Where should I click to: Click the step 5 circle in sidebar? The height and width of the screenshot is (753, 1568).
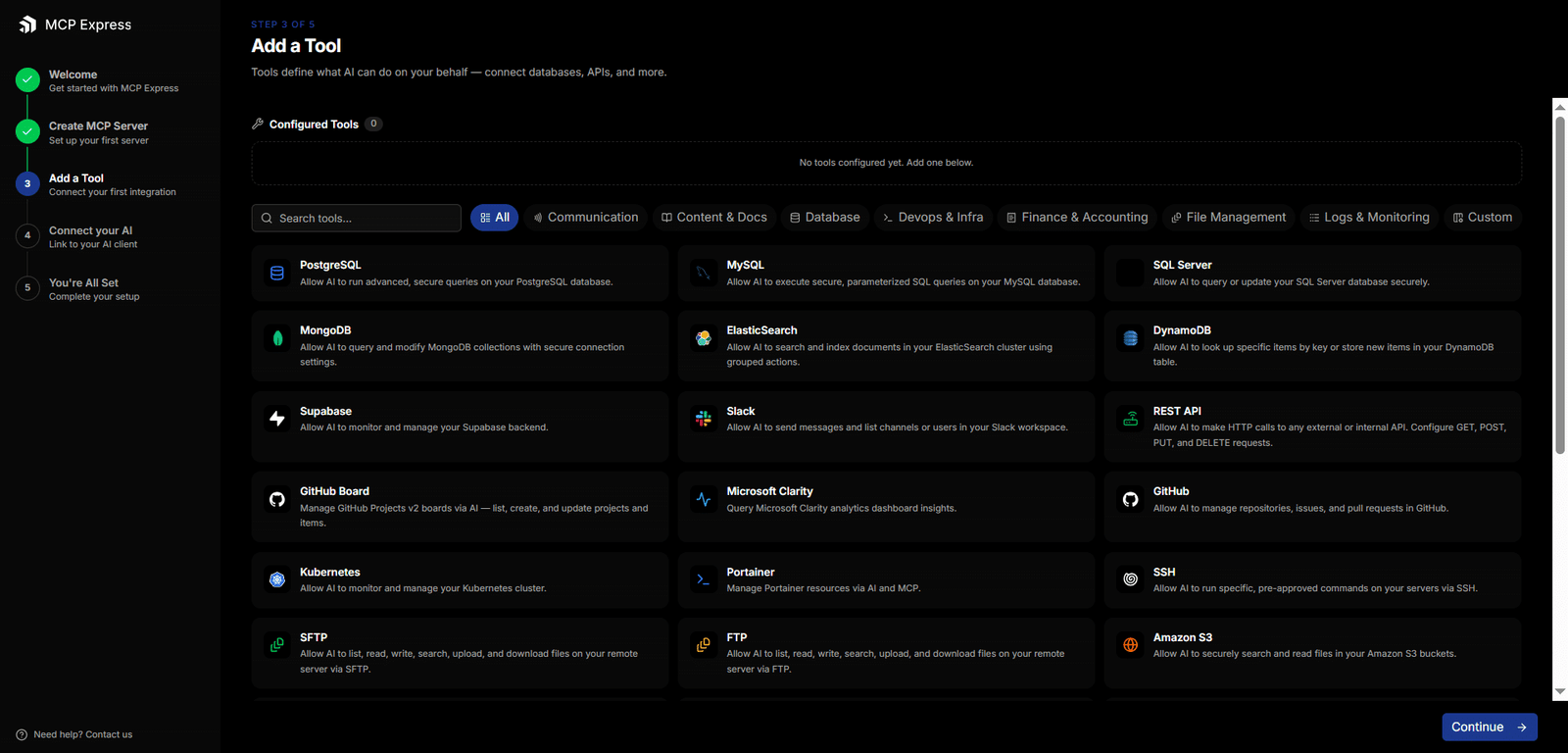[x=27, y=287]
